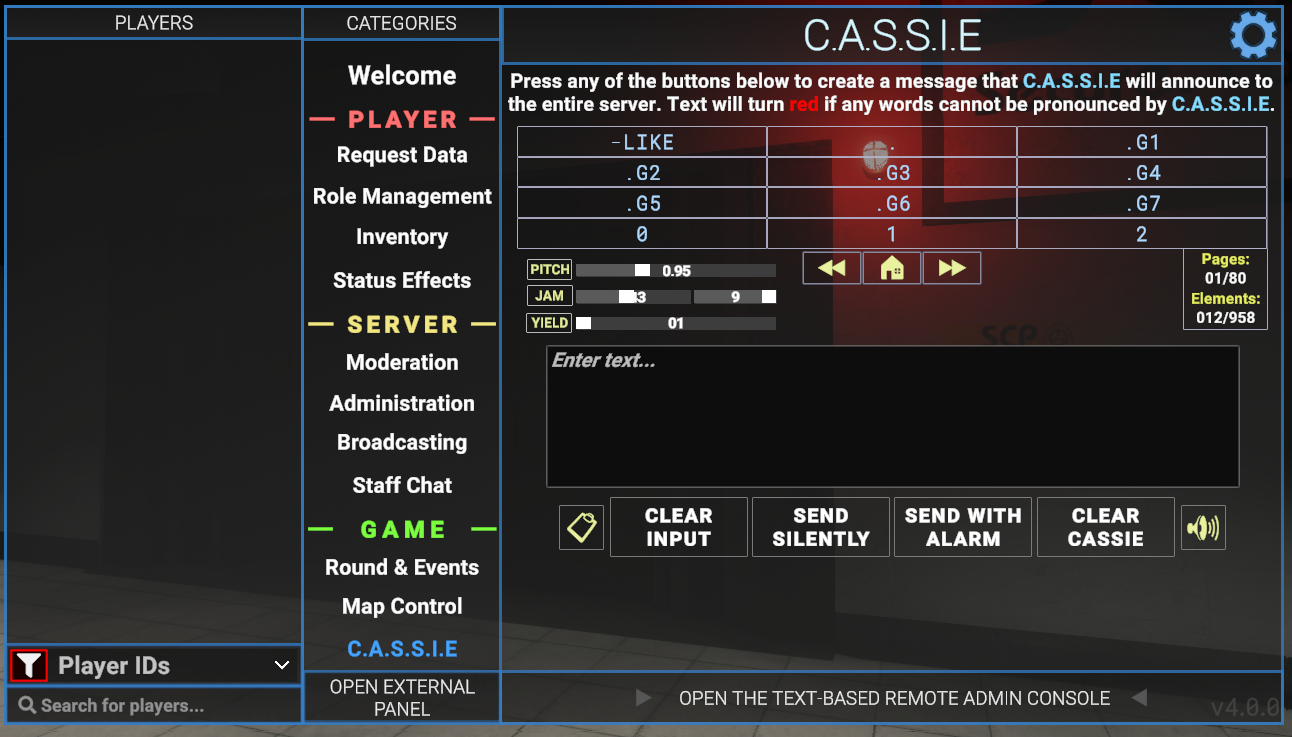1292x737 pixels.
Task: Click the 'Search for players...' field
Action: pyautogui.click(x=154, y=705)
